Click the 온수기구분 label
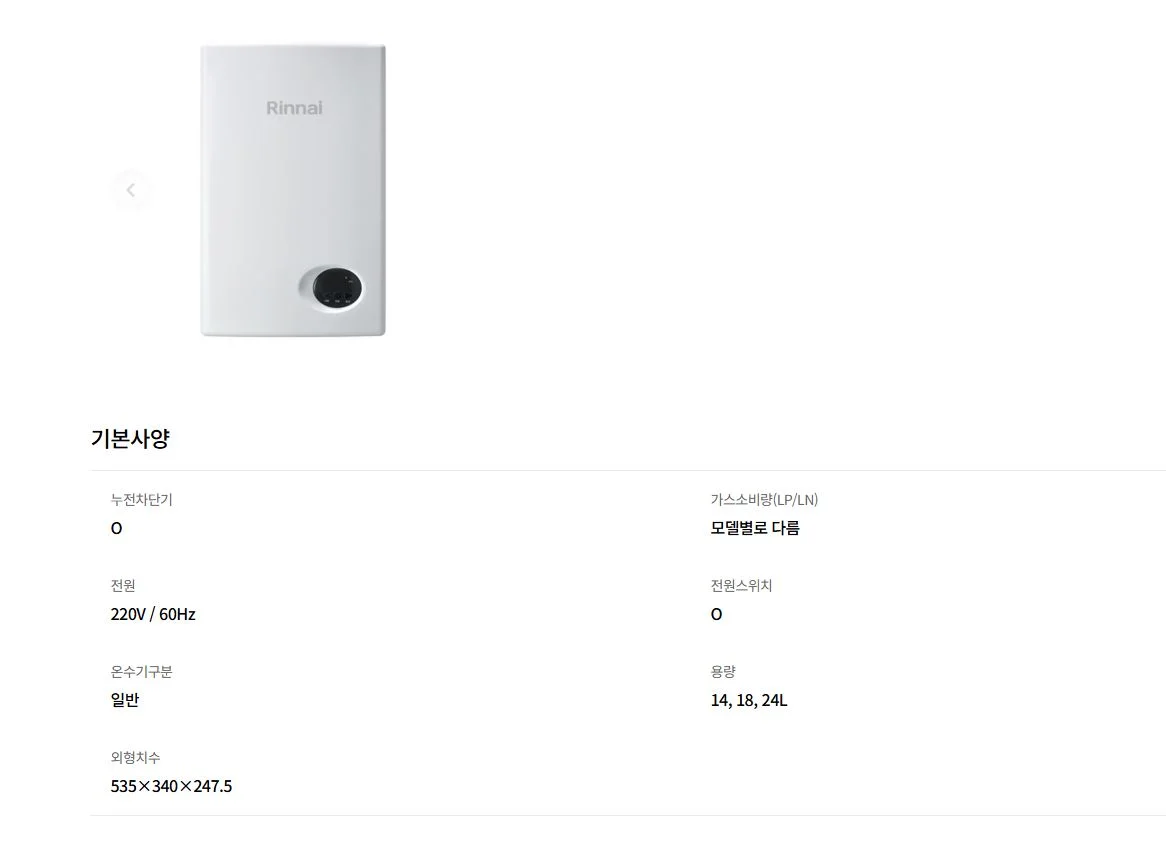The height and width of the screenshot is (848, 1166). tap(140, 671)
